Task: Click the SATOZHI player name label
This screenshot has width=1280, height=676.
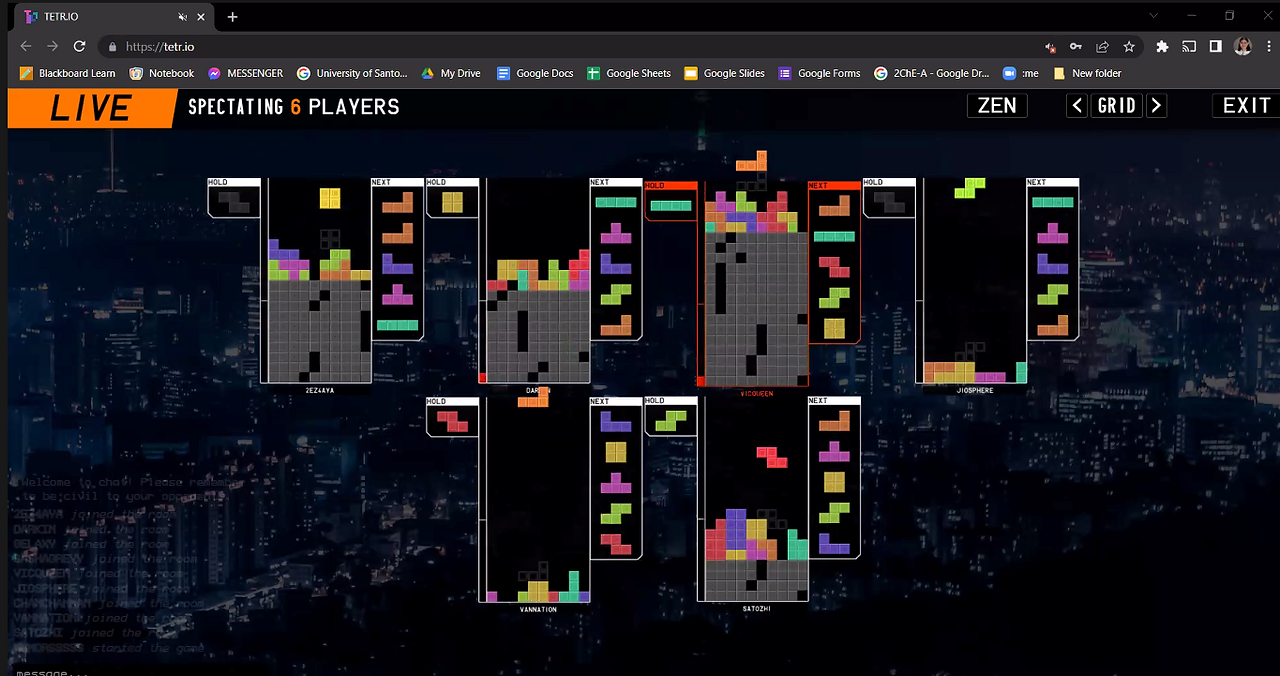Action: pos(756,609)
